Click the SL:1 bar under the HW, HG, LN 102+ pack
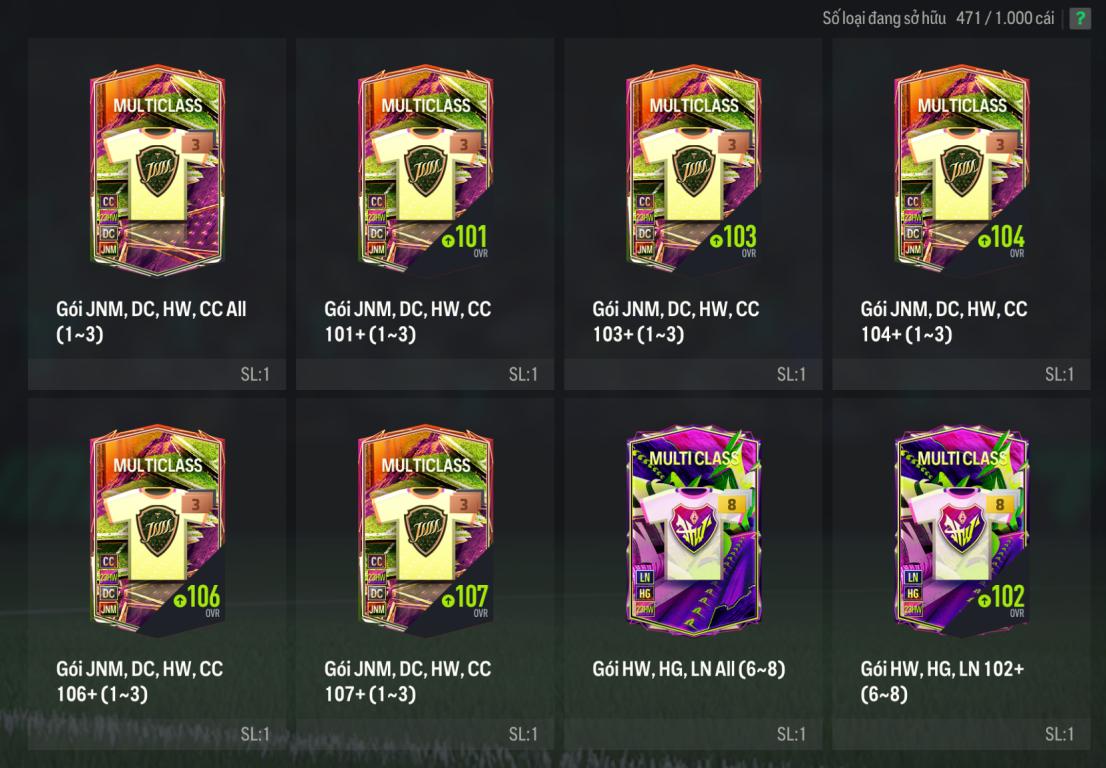The height and width of the screenshot is (768, 1106). pos(961,734)
